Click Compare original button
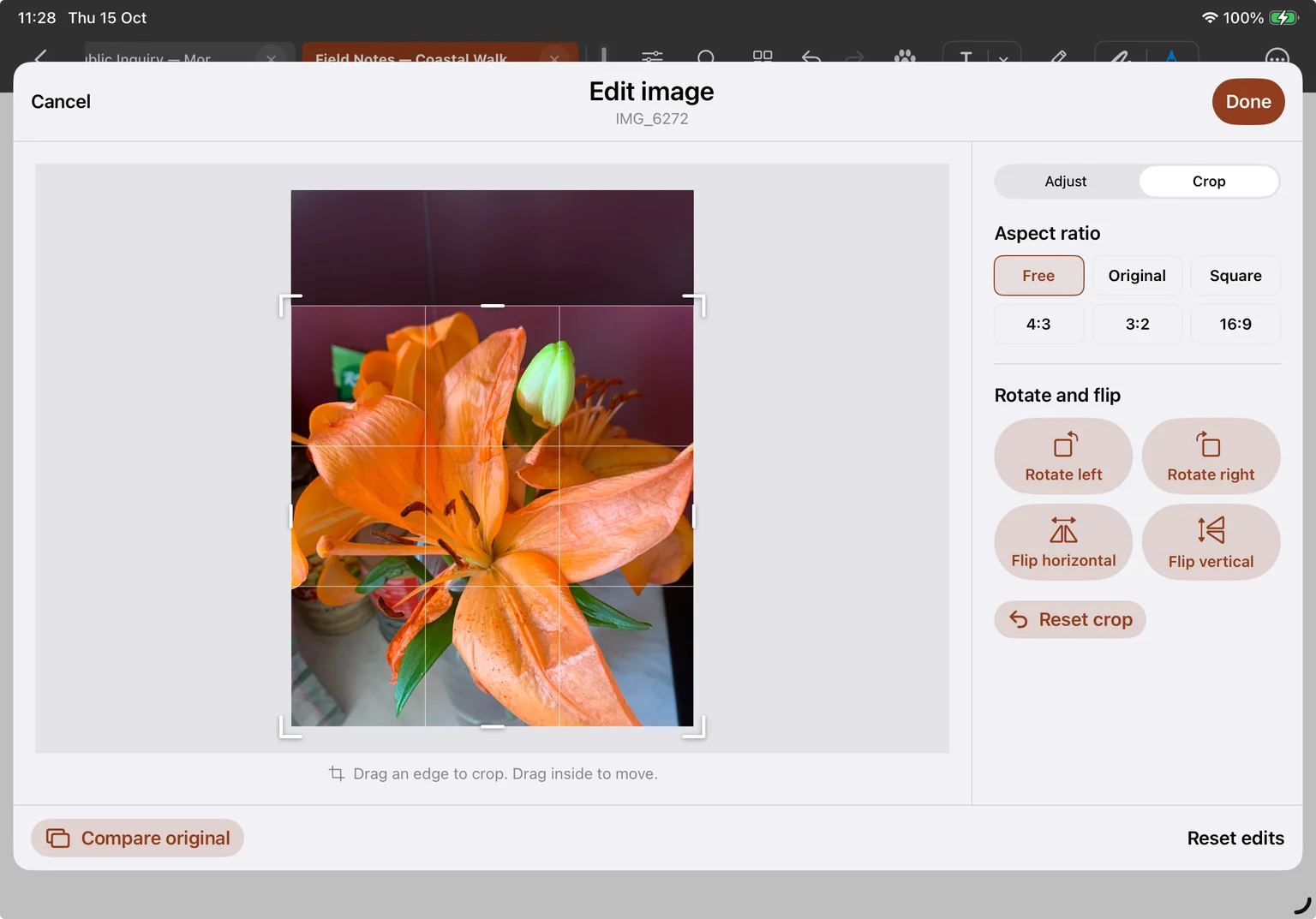 click(x=138, y=838)
